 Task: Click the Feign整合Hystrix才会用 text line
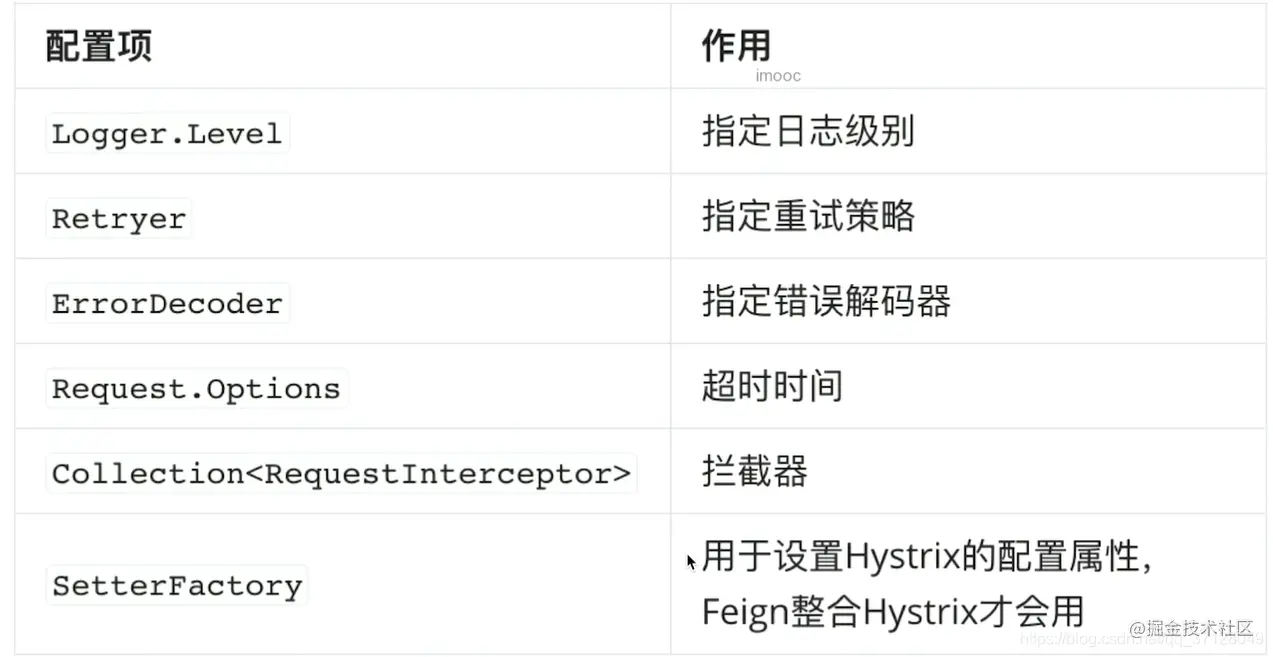pos(893,612)
